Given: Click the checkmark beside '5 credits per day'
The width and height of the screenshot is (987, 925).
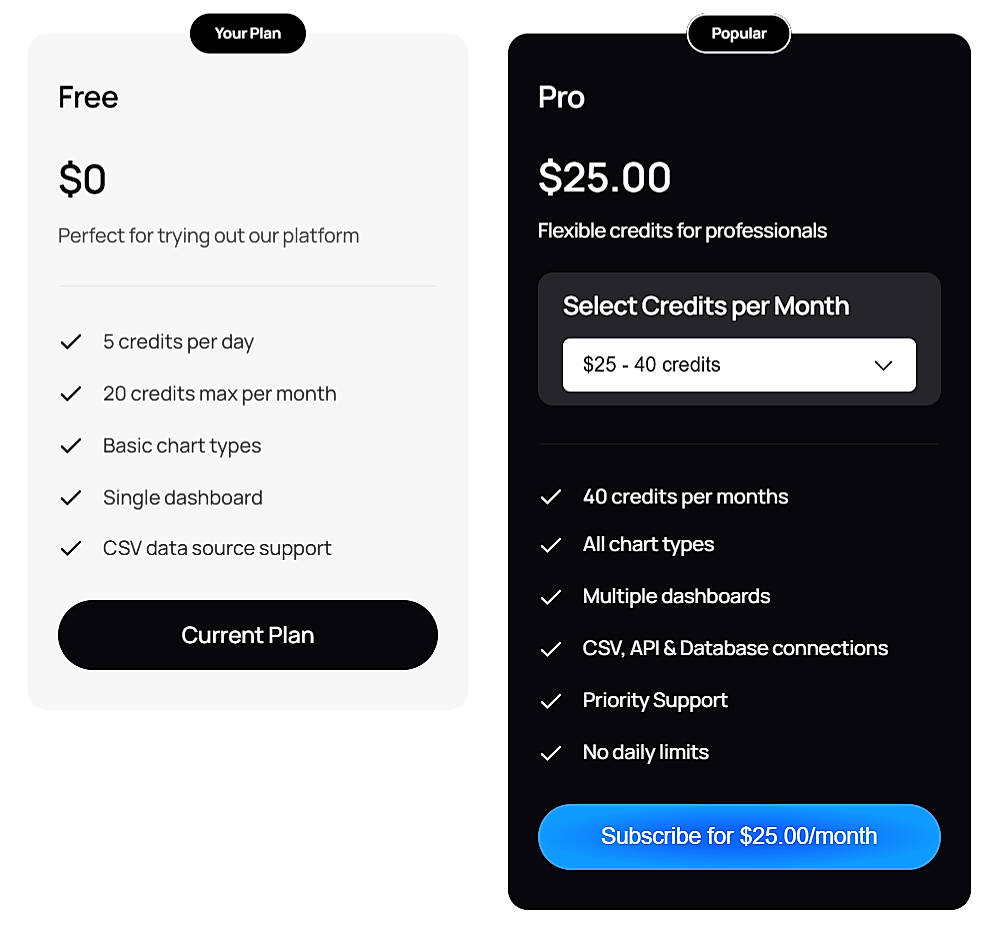Looking at the screenshot, I should 70,341.
